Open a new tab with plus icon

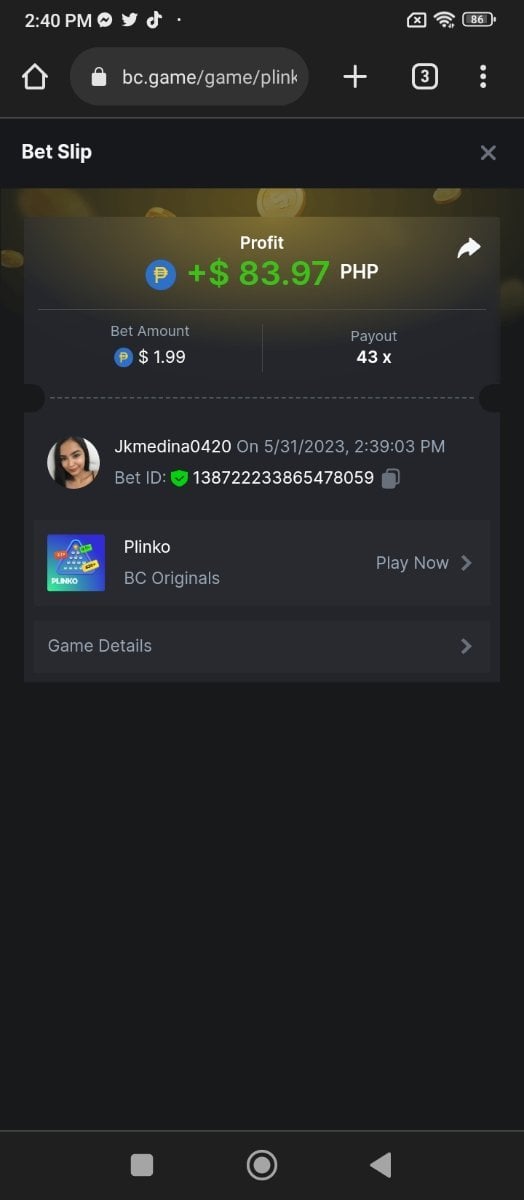(x=355, y=77)
